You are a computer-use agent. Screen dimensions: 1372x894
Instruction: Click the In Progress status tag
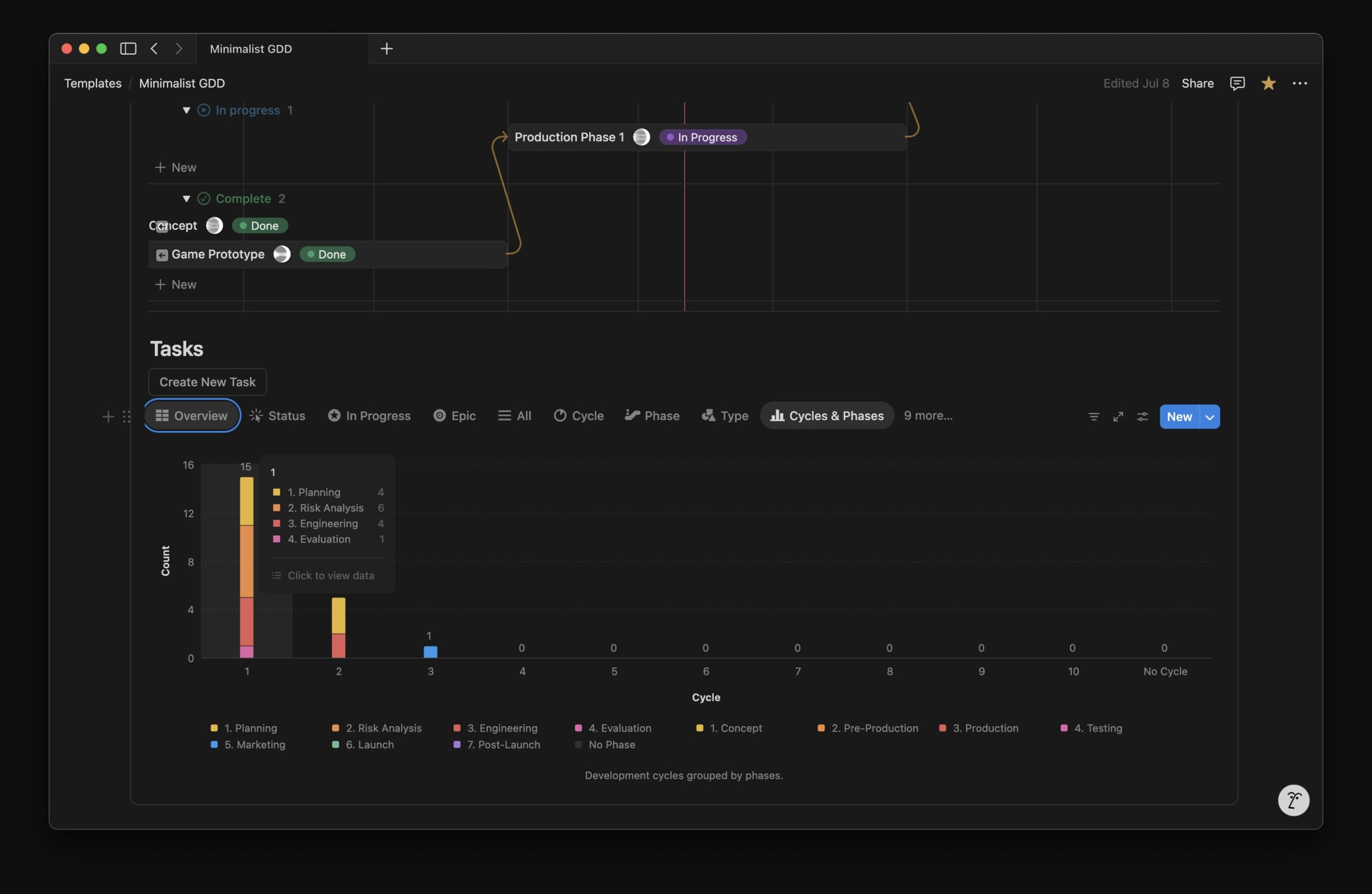pyautogui.click(x=702, y=137)
